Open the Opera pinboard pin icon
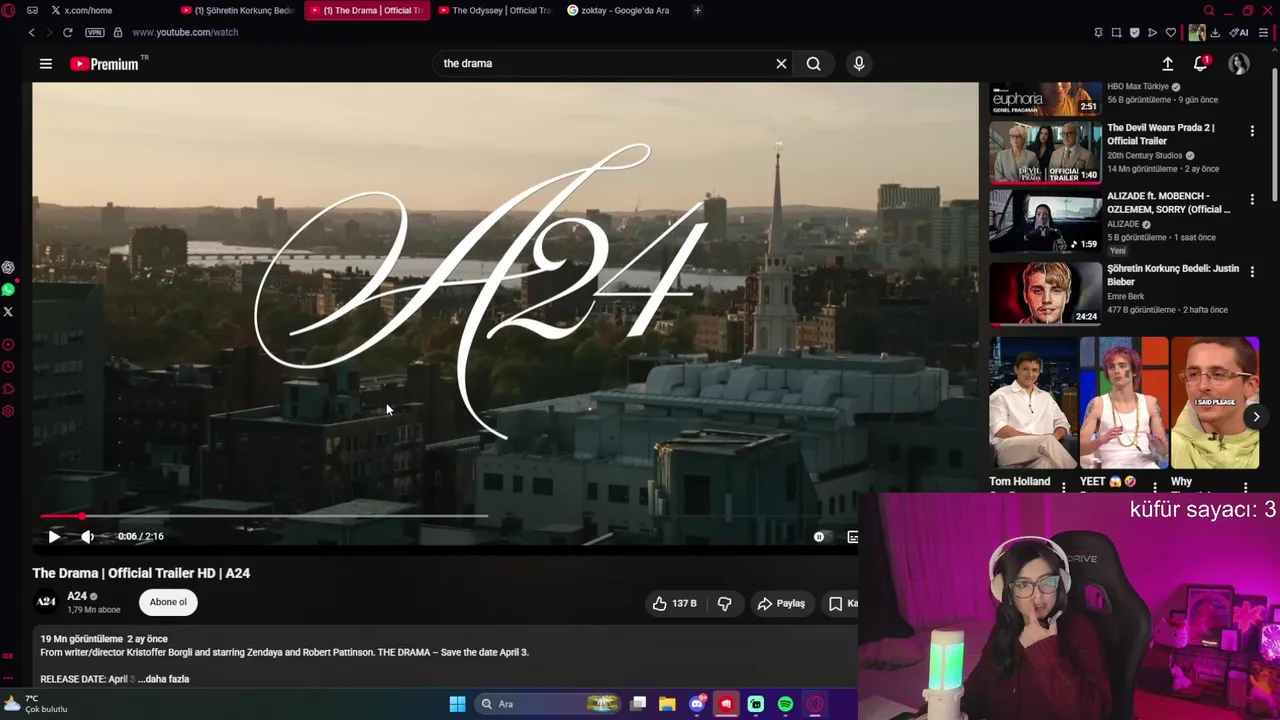1280x720 pixels. coord(1098,32)
